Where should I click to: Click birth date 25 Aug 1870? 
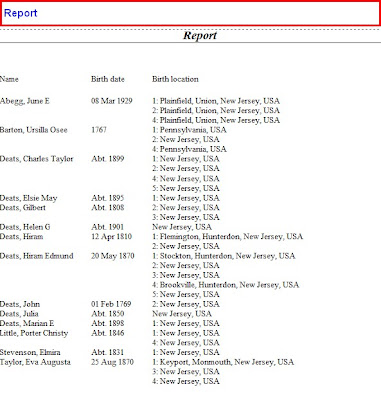[x=112, y=362]
